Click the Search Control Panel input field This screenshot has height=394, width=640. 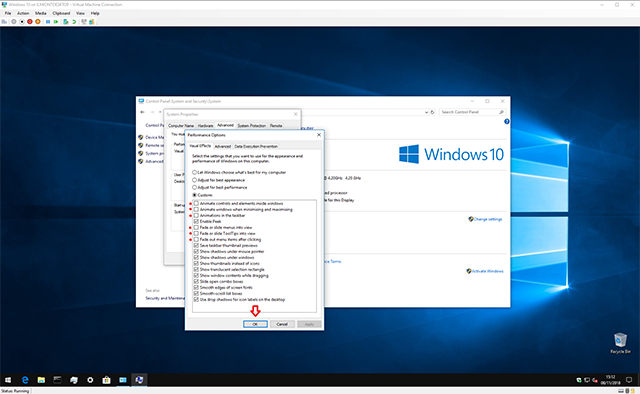click(x=469, y=112)
